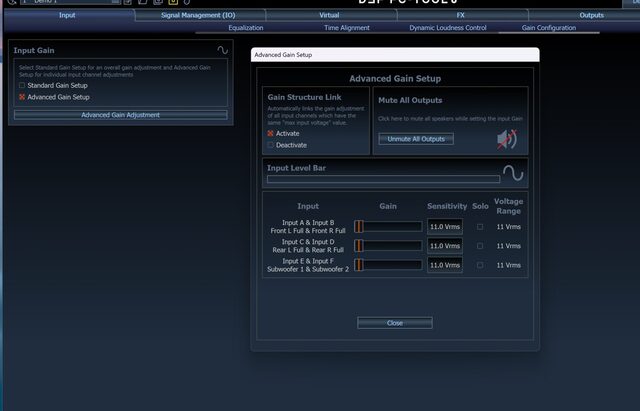Screen dimensions: 640x411
Task: Click the Input Level Bar meter
Action: 383,179
